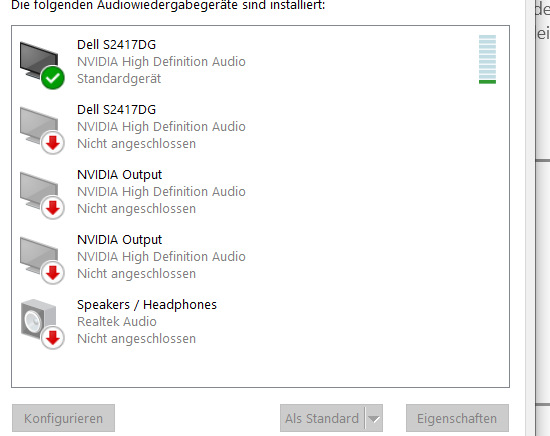Click the green checkmark default device badge

(x=53, y=78)
